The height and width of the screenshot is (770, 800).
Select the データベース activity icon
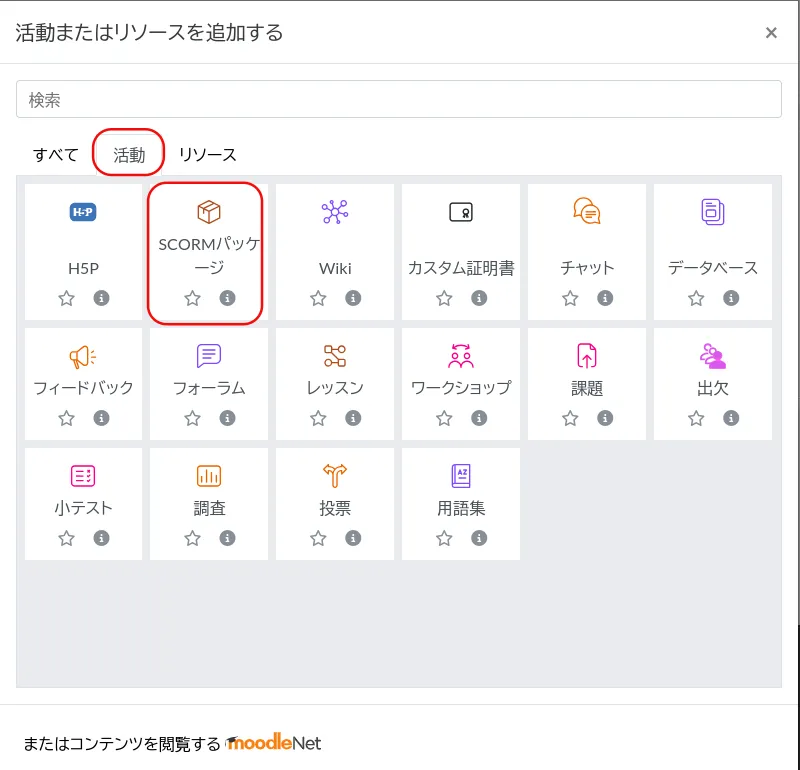pyautogui.click(x=713, y=212)
